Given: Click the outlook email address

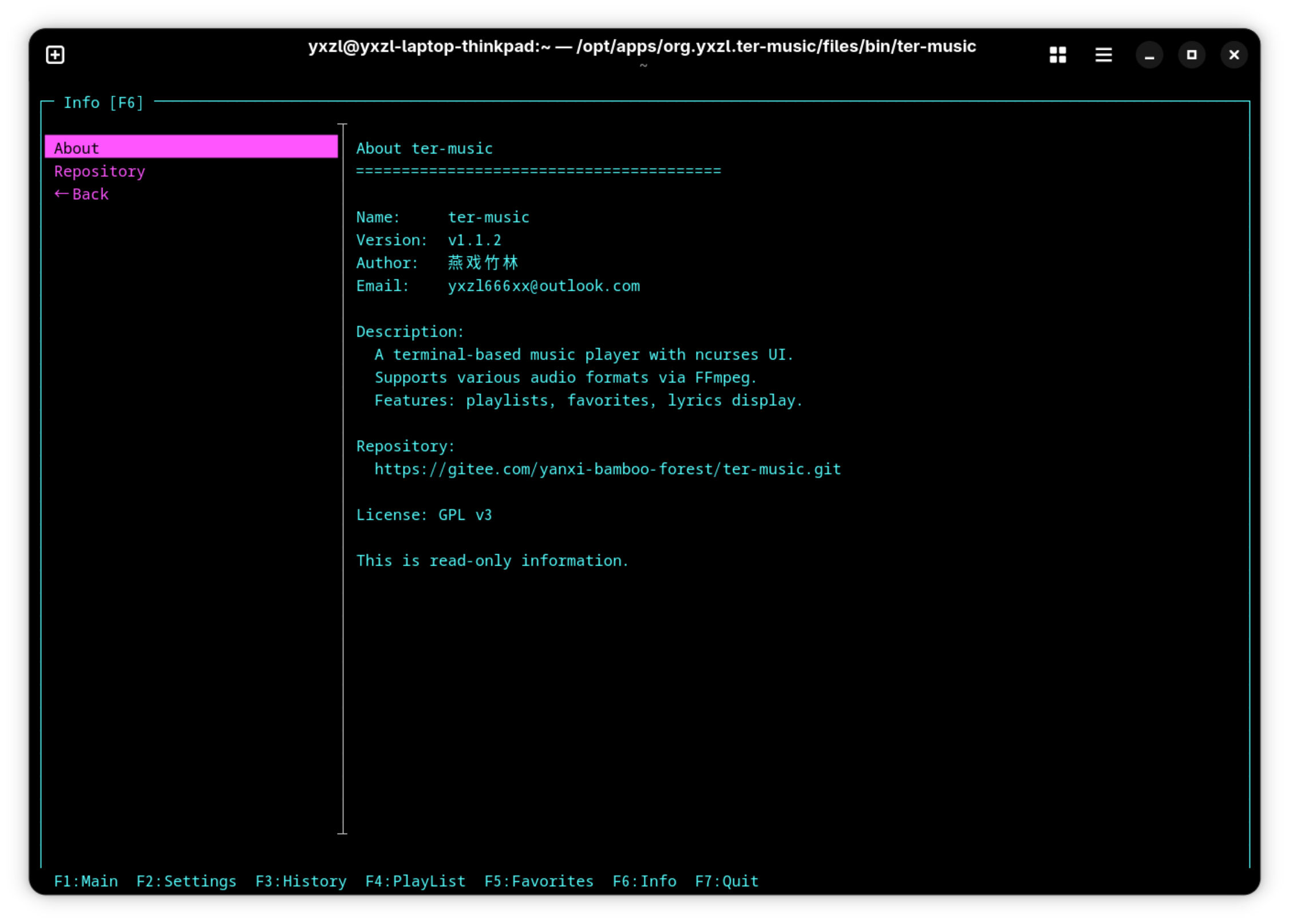Looking at the screenshot, I should click(x=543, y=286).
